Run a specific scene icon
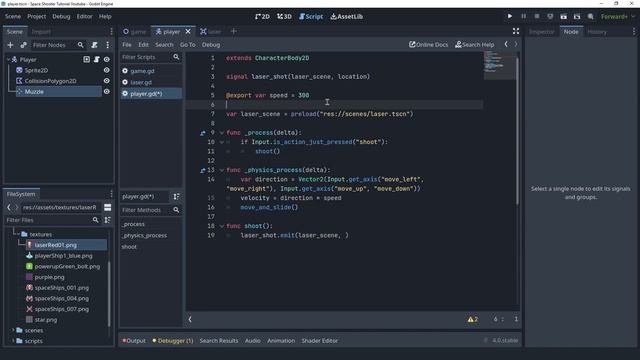This screenshot has height=360, width=640. (x=577, y=16)
